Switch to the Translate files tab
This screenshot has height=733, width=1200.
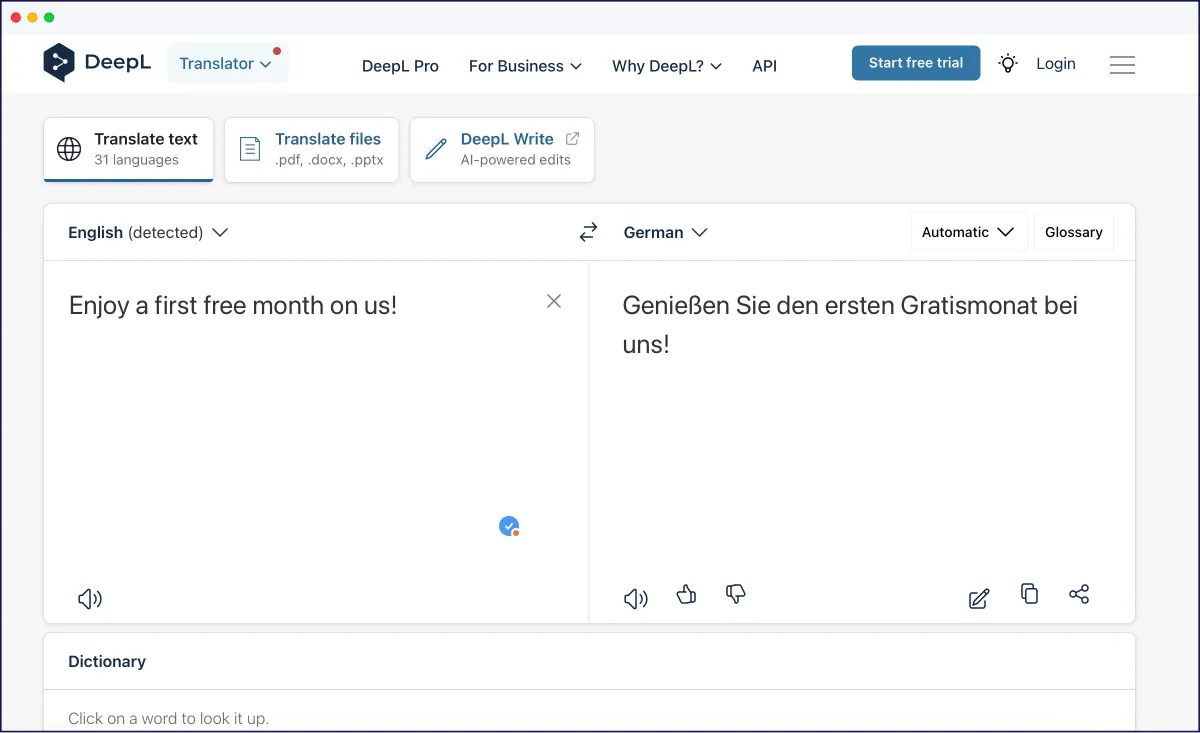[x=311, y=149]
